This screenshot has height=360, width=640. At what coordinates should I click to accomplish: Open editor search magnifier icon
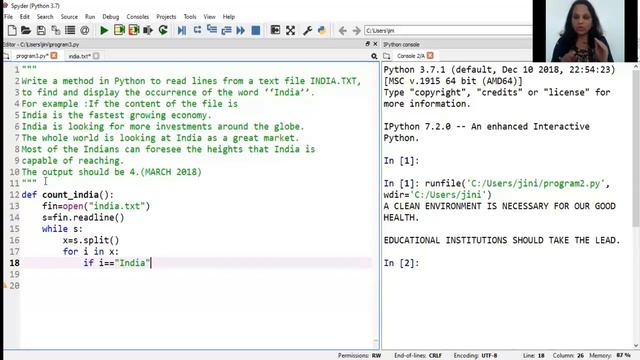374,56
